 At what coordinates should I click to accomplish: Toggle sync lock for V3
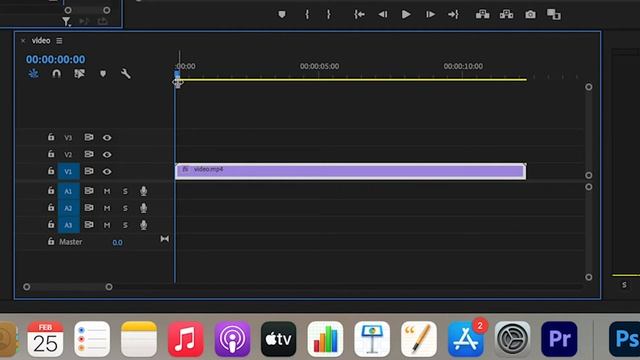tap(89, 137)
